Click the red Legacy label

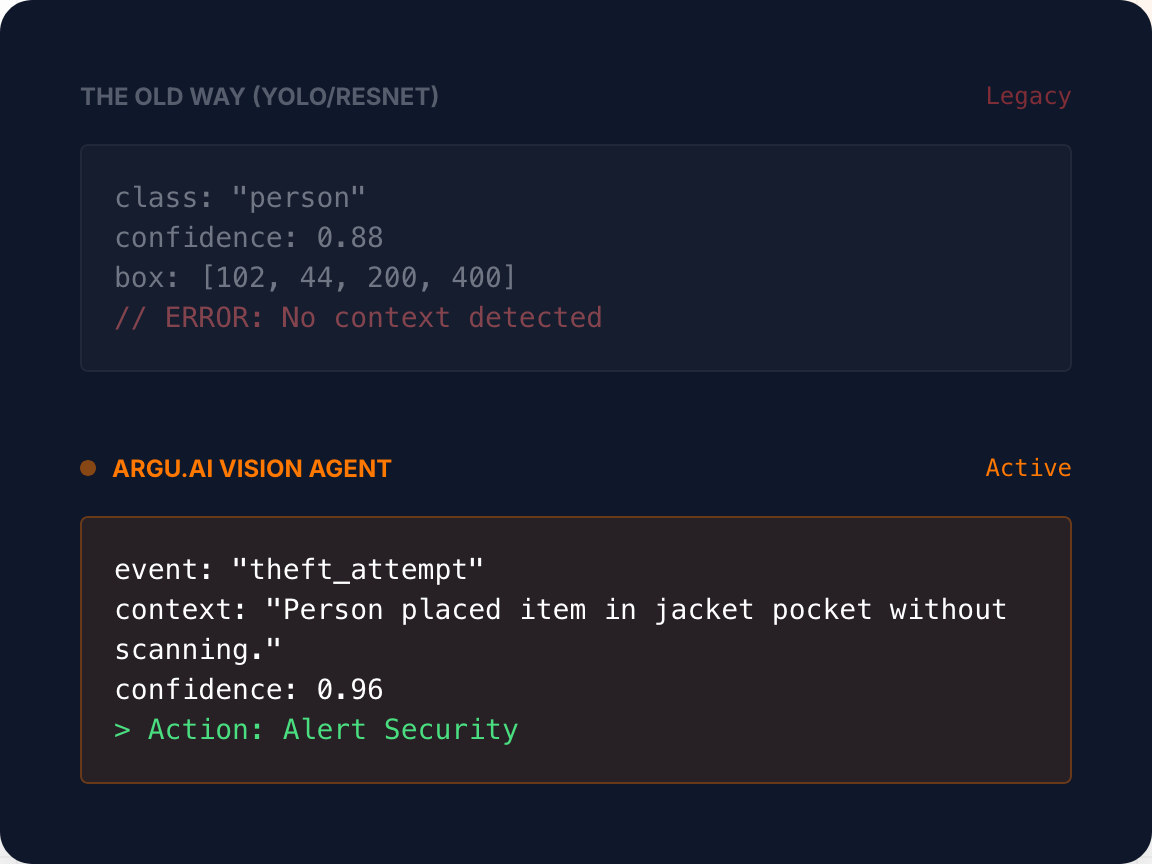coord(1028,96)
